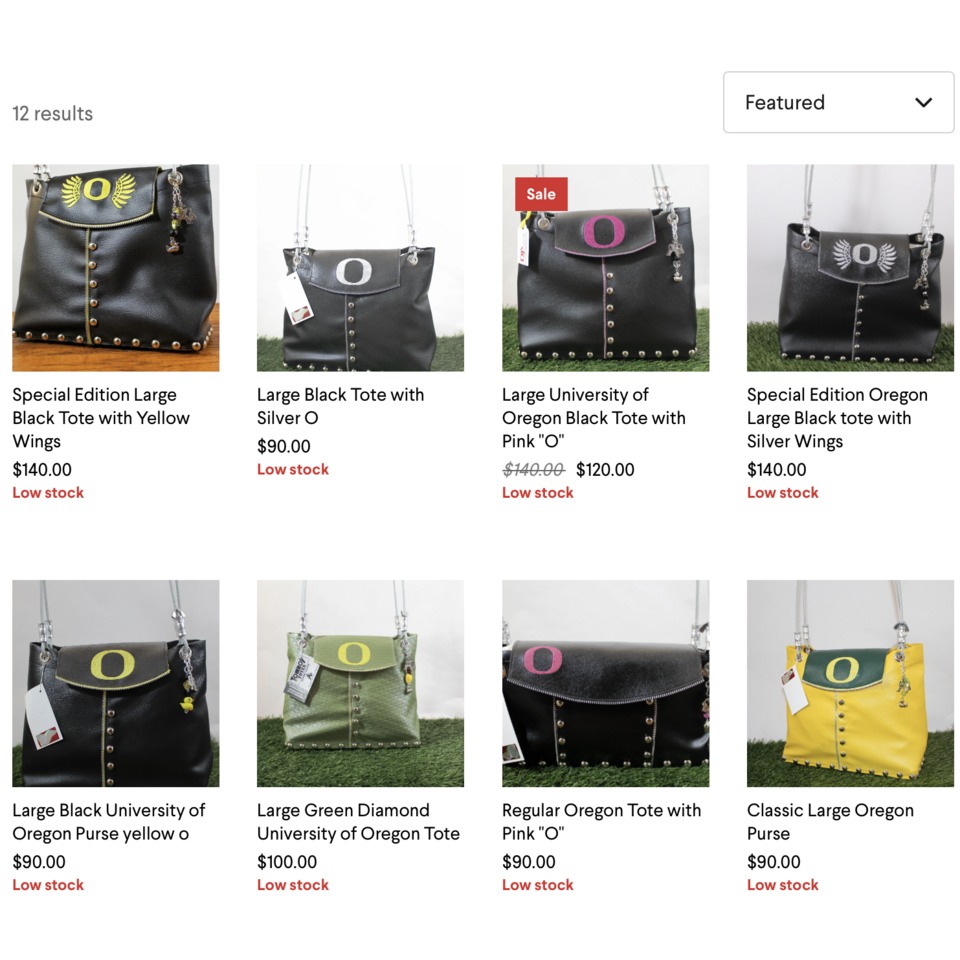Click the chevron arrow in the sort box
Viewport: 960px width, 960px height.
coord(923,102)
